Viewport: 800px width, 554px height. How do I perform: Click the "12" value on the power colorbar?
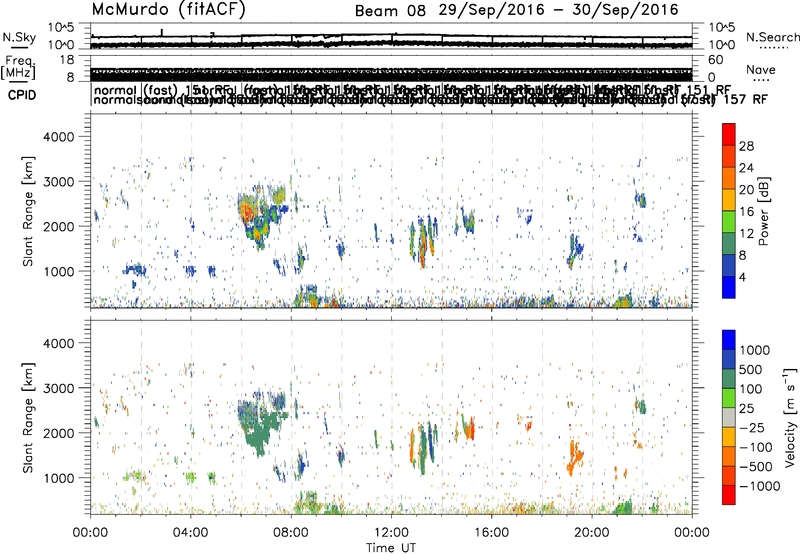(x=746, y=234)
